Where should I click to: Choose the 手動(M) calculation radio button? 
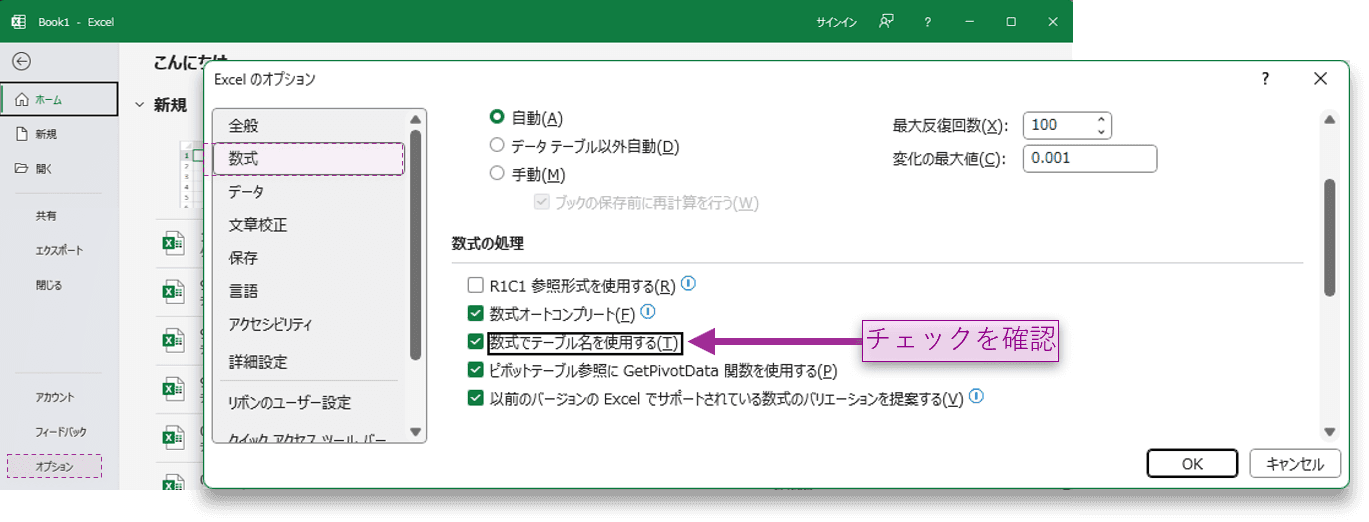click(497, 174)
